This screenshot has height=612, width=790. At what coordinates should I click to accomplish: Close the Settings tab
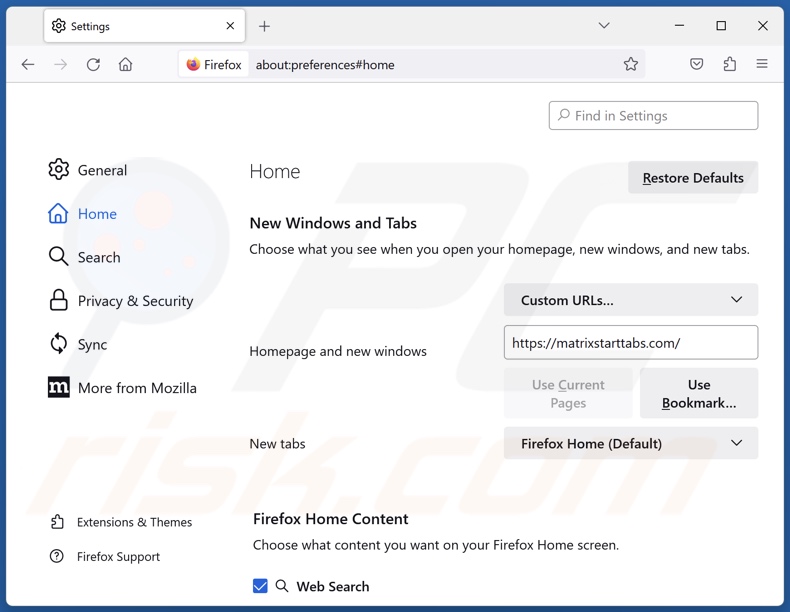(230, 26)
